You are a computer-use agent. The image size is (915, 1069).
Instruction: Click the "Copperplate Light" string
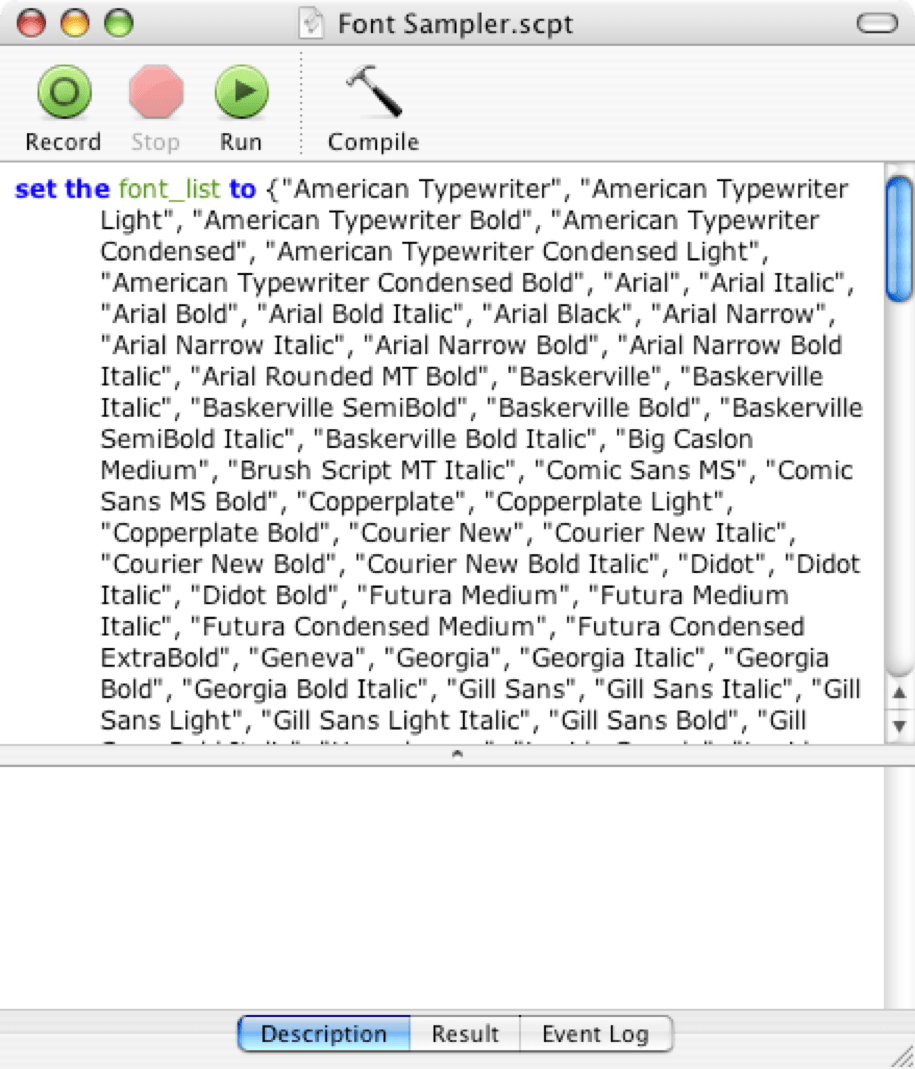coord(603,502)
